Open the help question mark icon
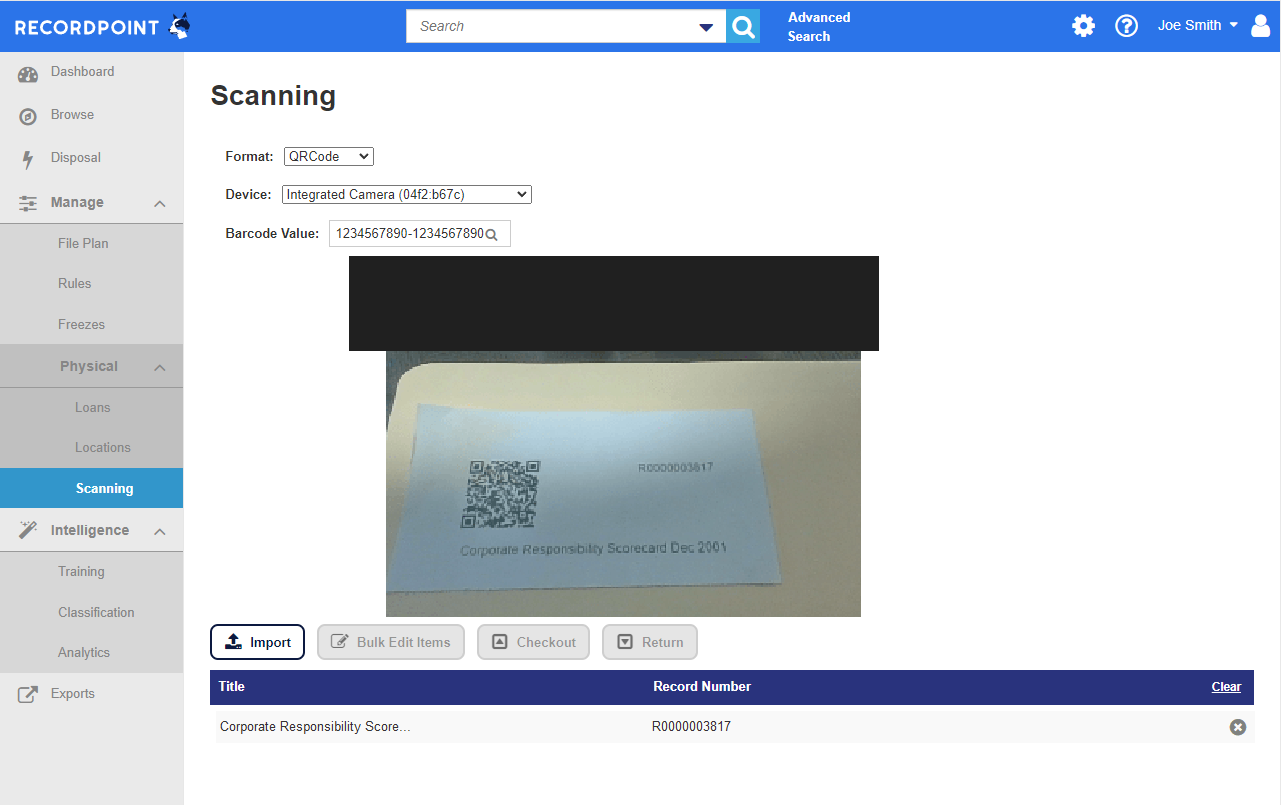 click(x=1127, y=26)
